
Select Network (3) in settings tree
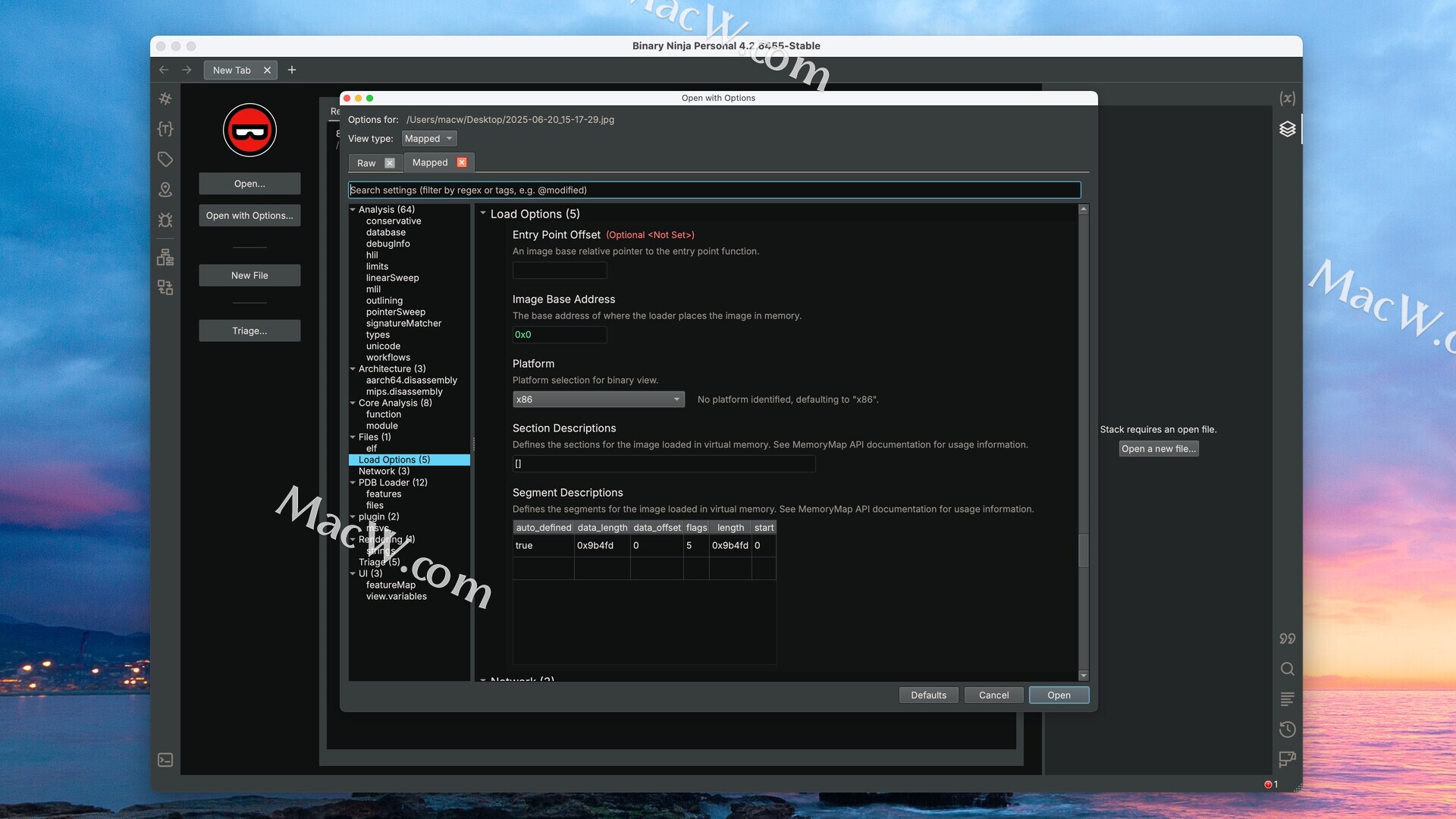384,471
